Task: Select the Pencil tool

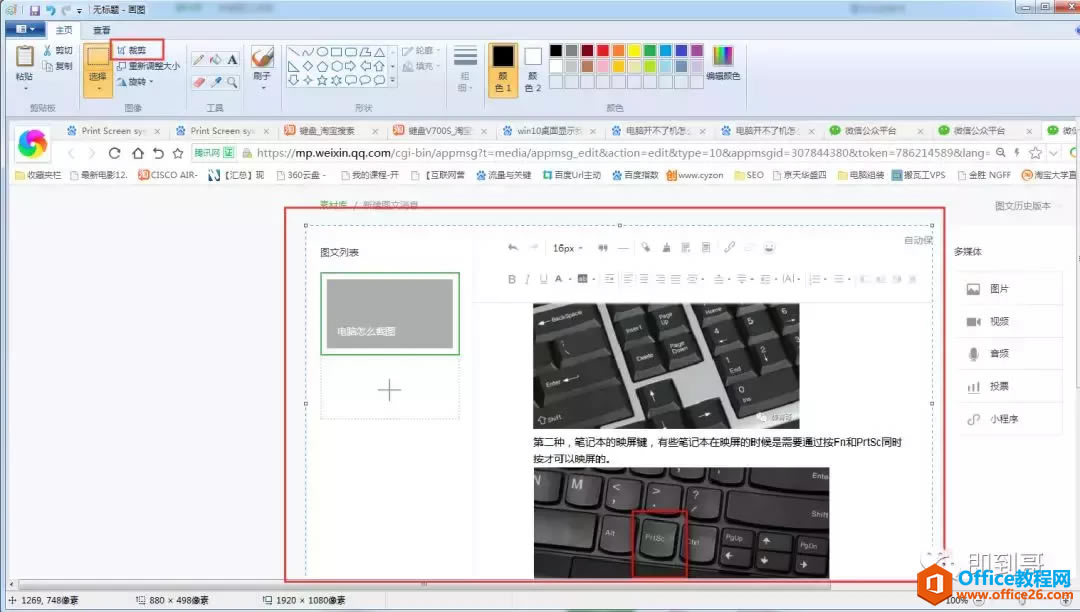Action: 198,60
